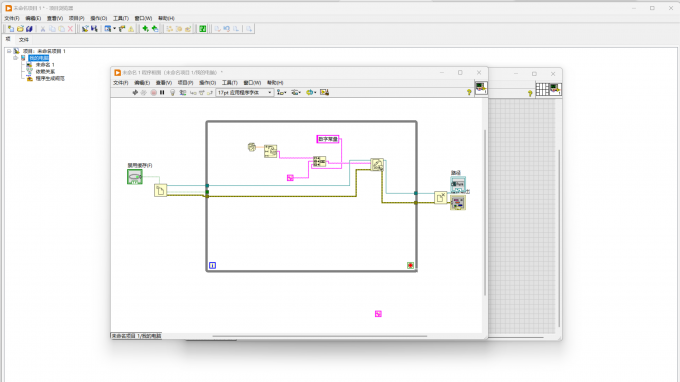This screenshot has height=382, width=680.
Task: Click block diagram vertical scrollbar
Action: [485, 212]
